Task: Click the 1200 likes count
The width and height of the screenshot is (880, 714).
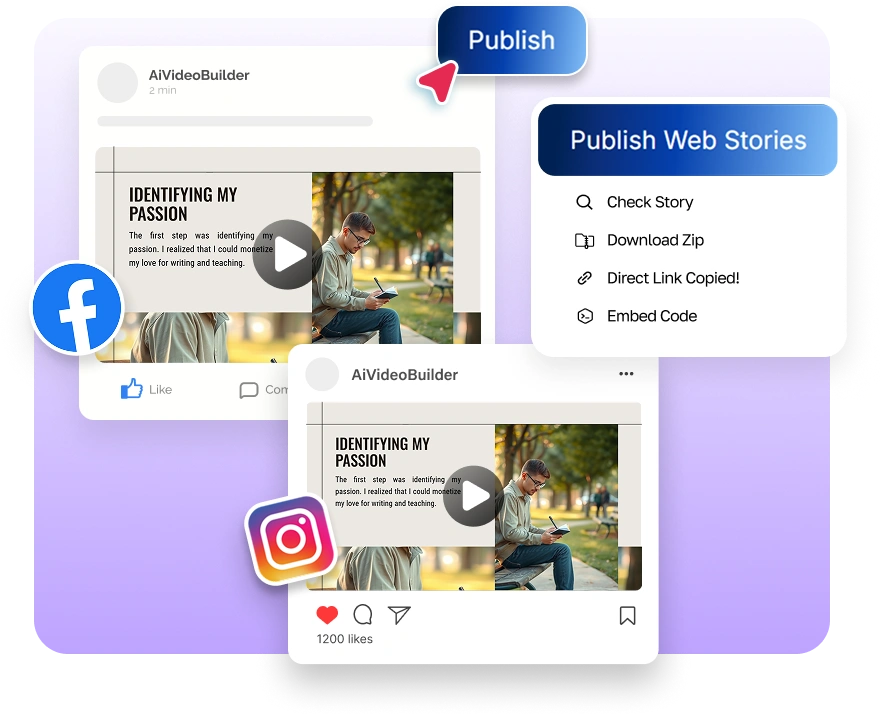Action: click(344, 639)
